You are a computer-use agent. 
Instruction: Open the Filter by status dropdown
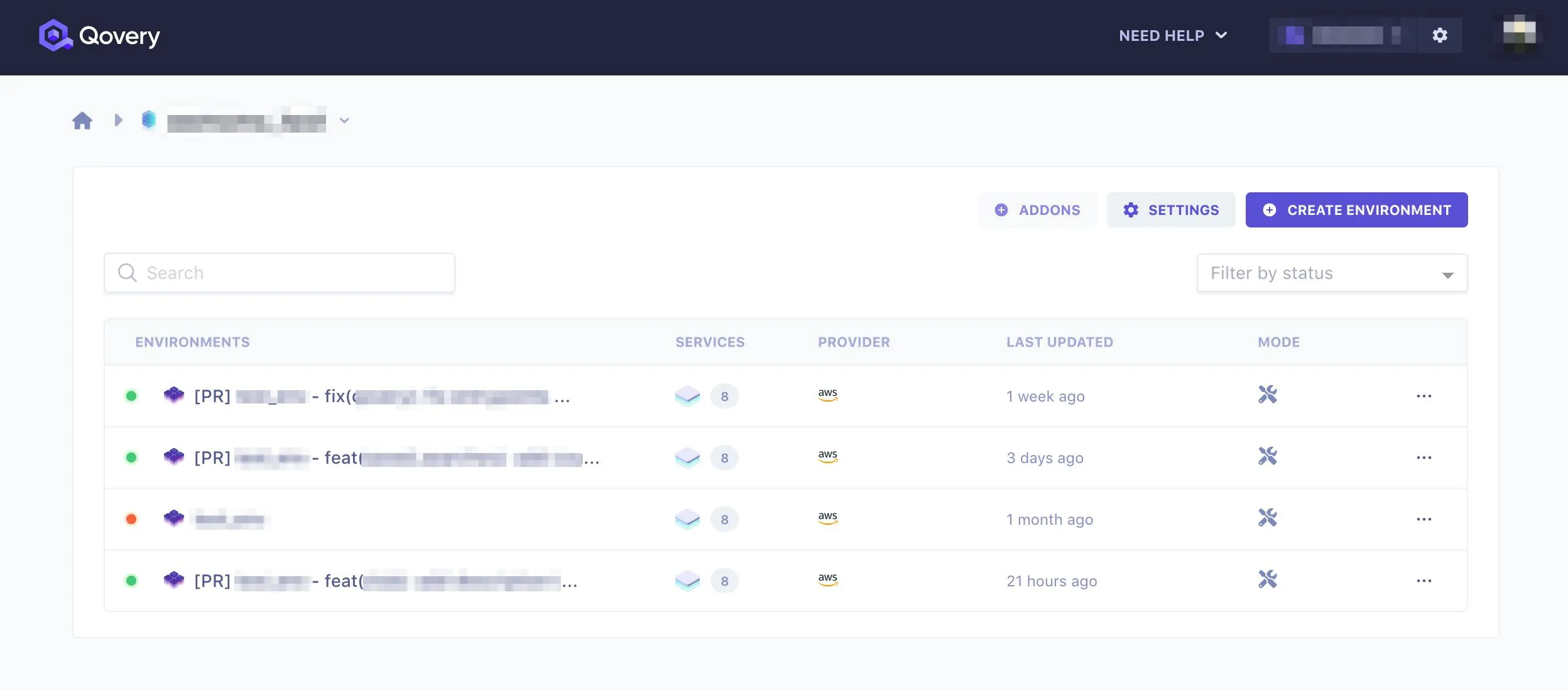click(1332, 273)
